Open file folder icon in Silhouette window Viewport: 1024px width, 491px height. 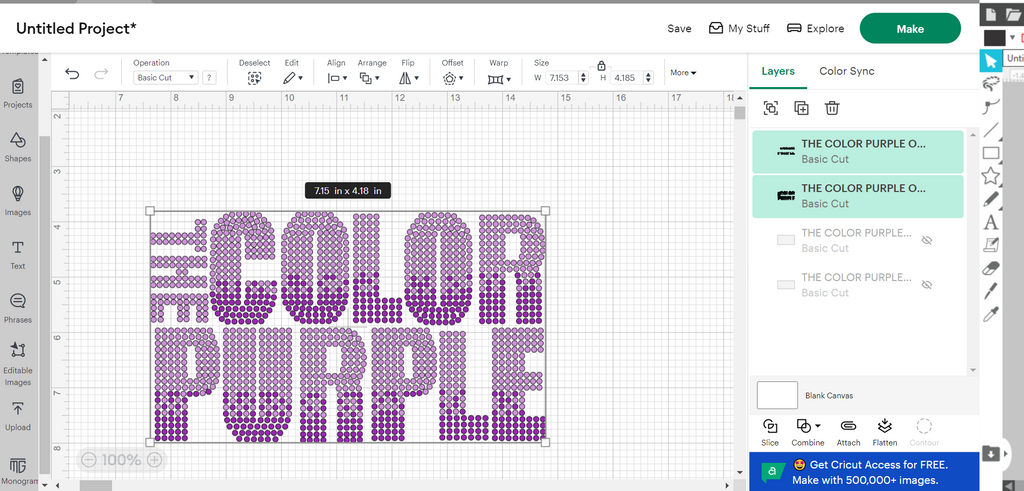coord(1014,14)
